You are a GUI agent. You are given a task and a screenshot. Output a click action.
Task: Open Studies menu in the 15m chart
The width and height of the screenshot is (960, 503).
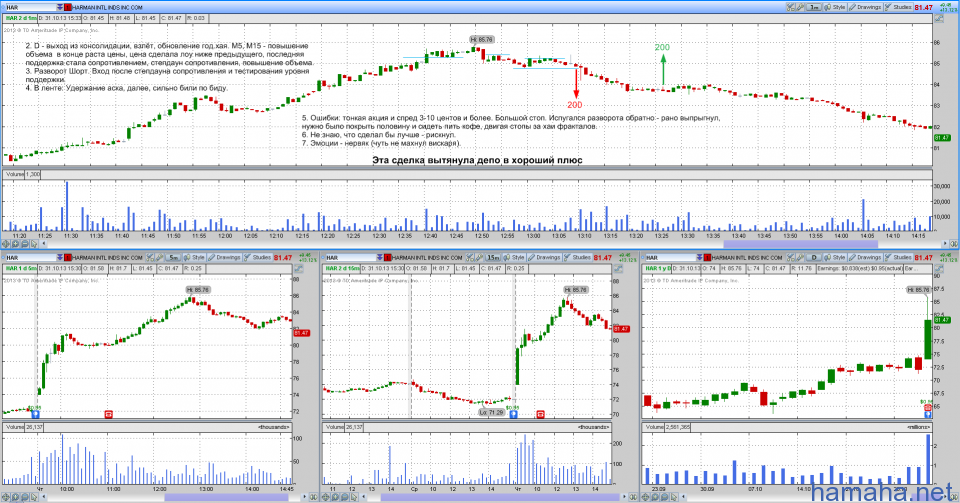tap(577, 257)
